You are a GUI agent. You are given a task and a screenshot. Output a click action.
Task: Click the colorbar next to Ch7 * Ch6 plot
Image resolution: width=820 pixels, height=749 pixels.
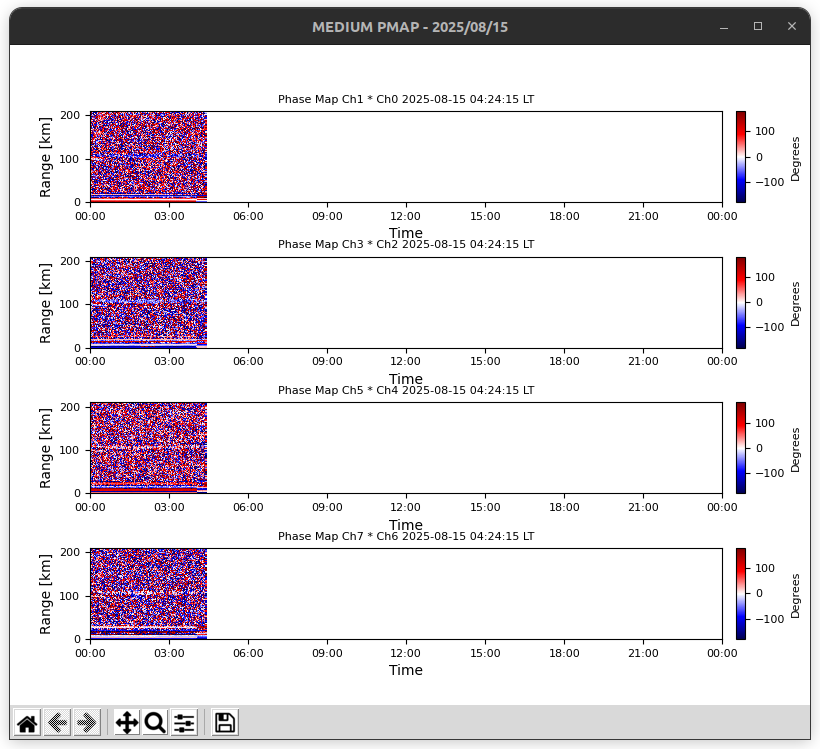[741, 594]
